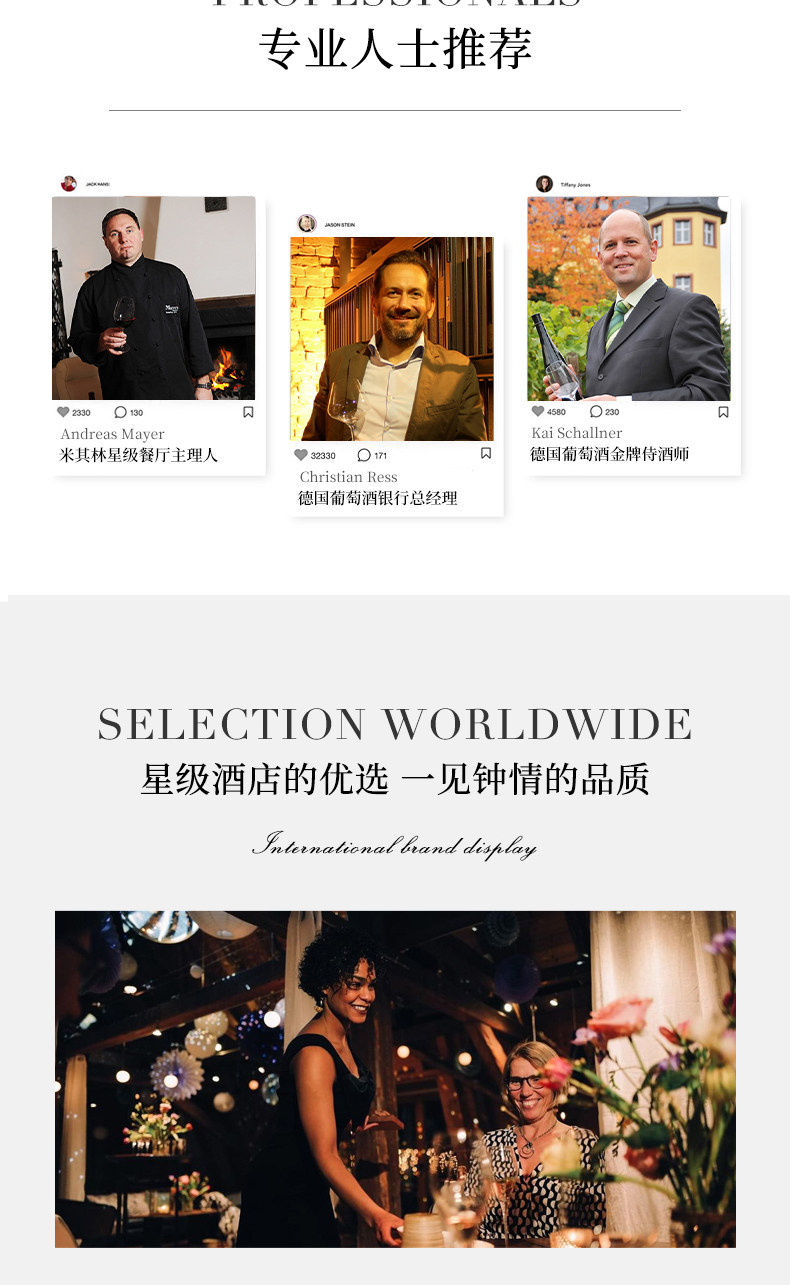This screenshot has width=790, height=1285.
Task: Click the heart icon showing 4580 likes
Action: pos(538,411)
